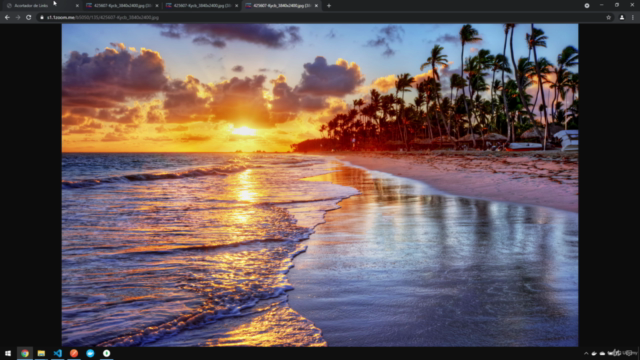This screenshot has width=640, height=360.
Task: Close the Acortador de Links tab
Action: coord(77,6)
